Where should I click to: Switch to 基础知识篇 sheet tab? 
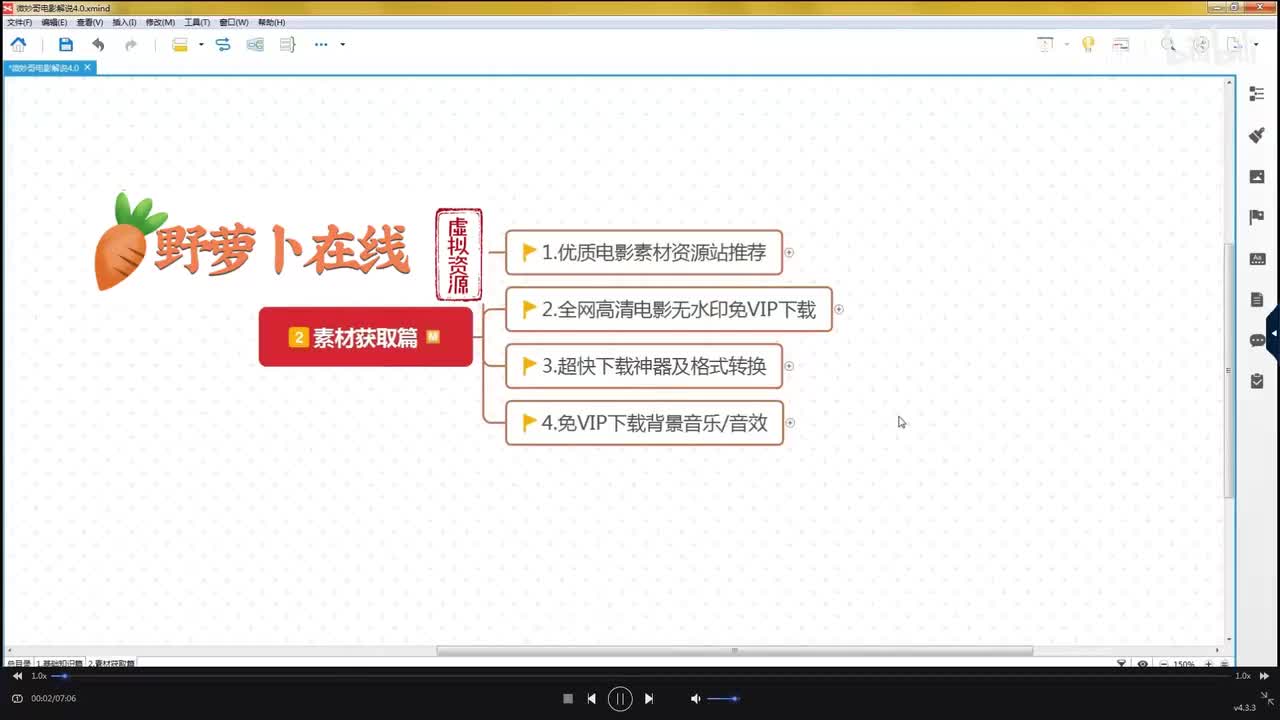tap(61, 663)
